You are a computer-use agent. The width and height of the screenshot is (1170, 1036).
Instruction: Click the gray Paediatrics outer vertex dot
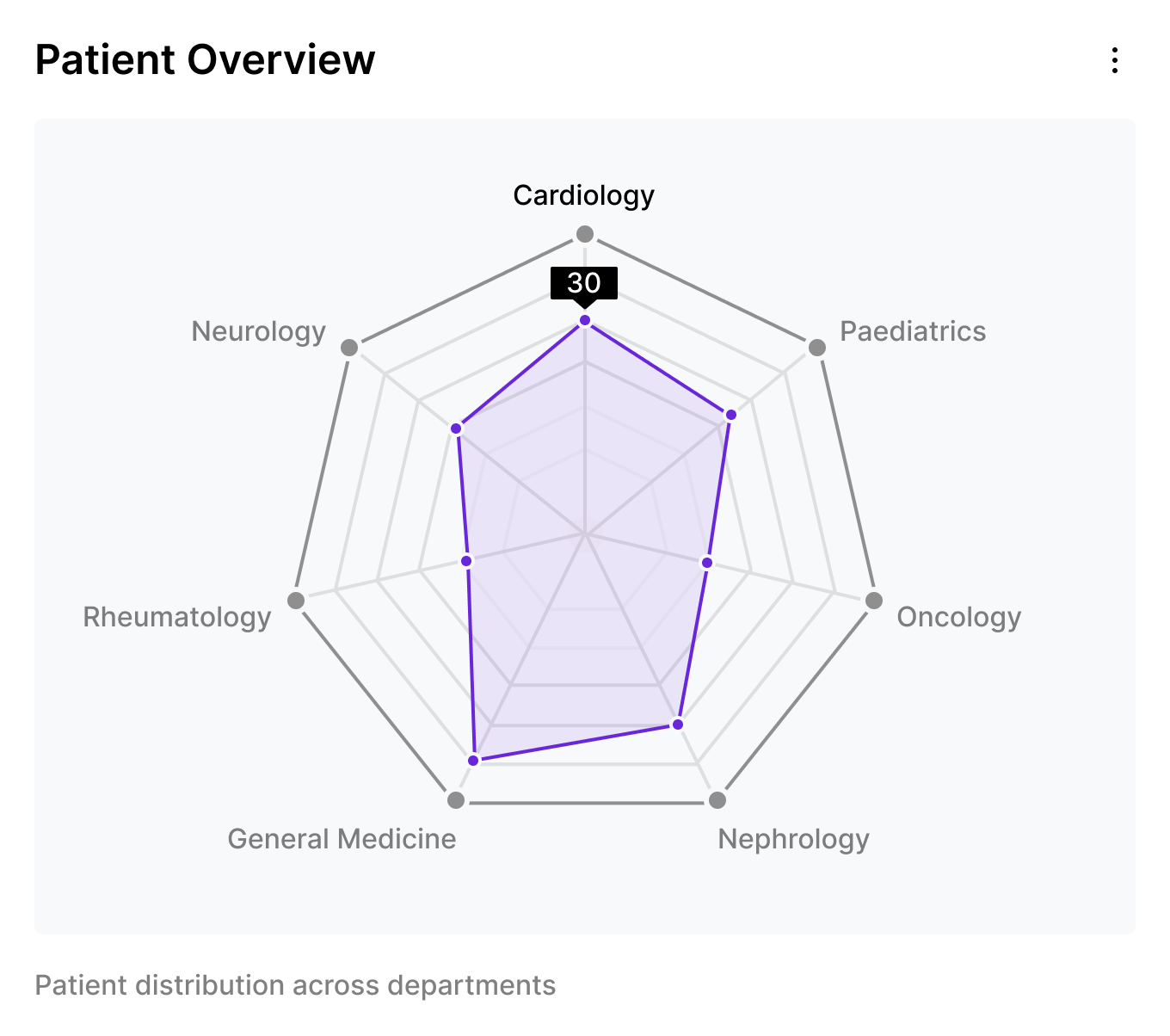817,348
